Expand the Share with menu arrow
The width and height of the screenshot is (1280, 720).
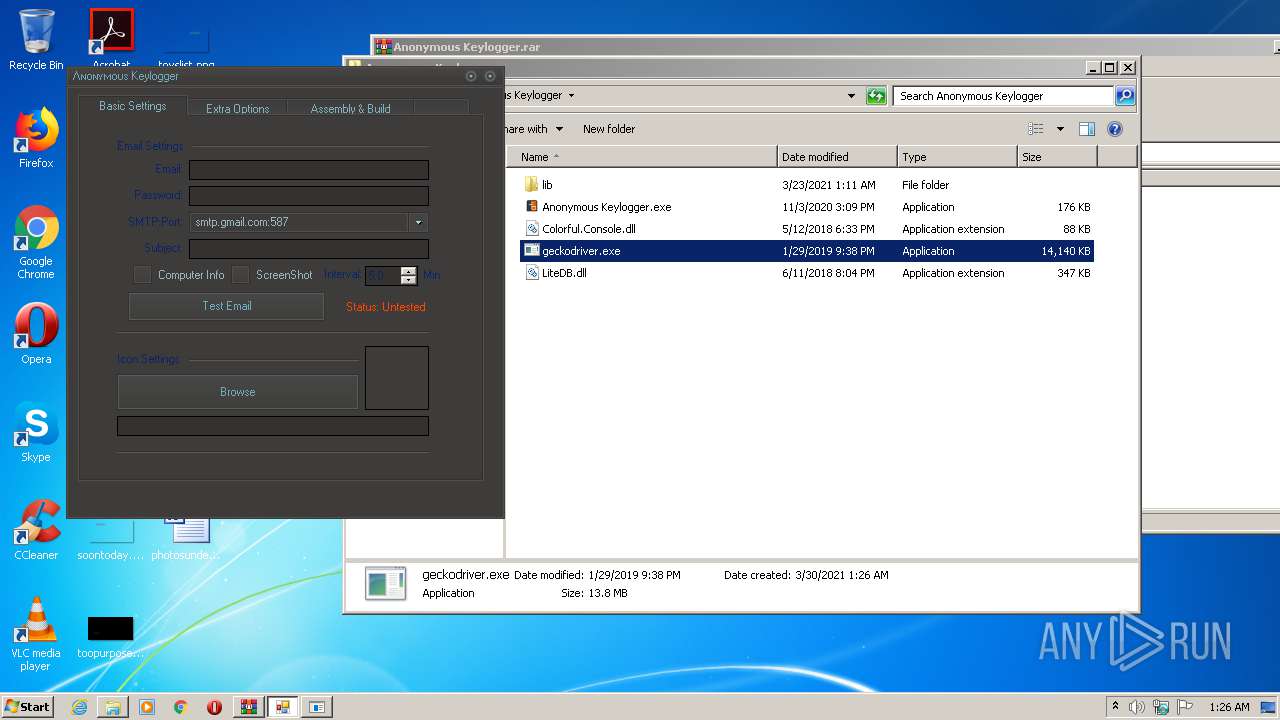point(559,129)
